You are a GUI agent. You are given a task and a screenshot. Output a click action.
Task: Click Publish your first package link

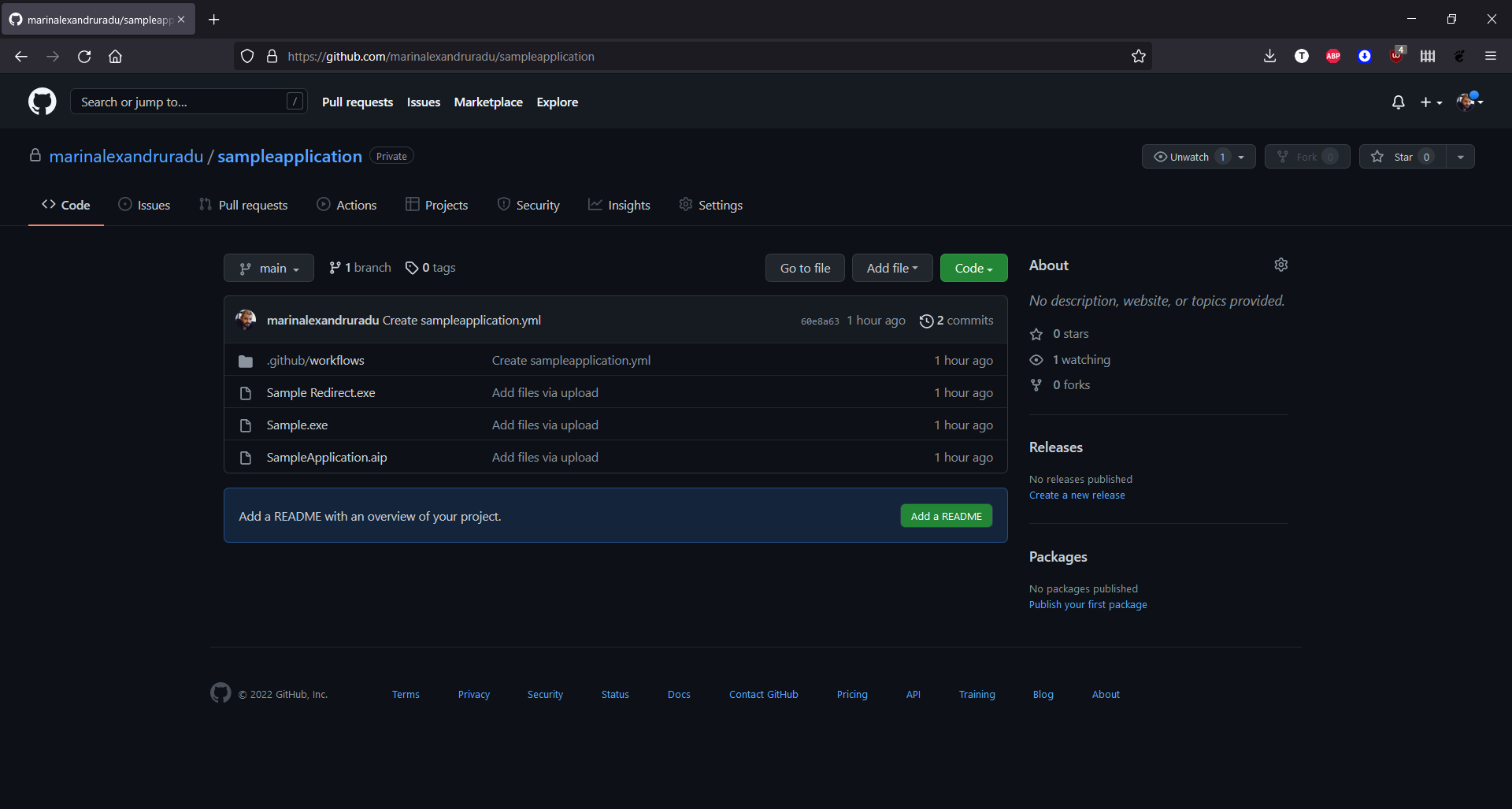pyautogui.click(x=1088, y=604)
